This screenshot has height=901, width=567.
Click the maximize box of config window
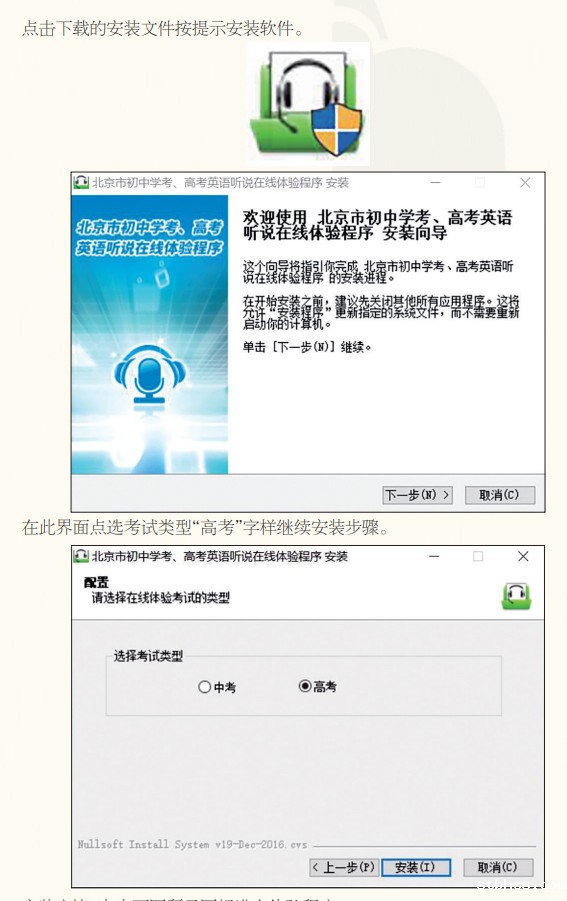[478, 556]
